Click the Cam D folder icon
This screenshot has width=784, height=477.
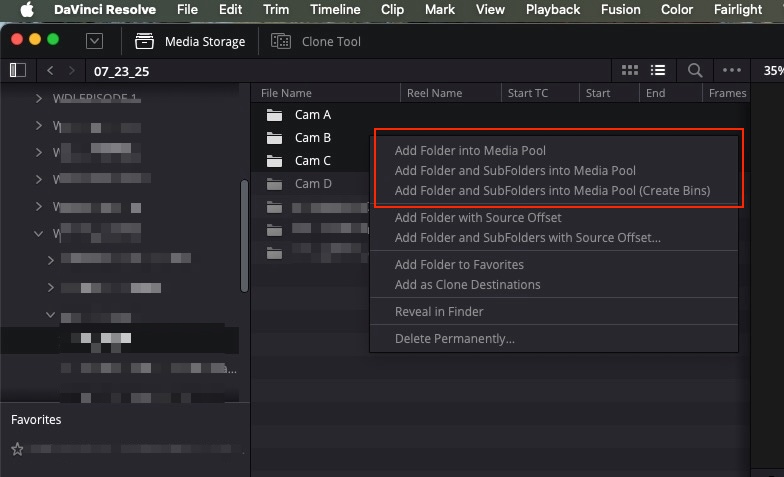pyautogui.click(x=274, y=184)
